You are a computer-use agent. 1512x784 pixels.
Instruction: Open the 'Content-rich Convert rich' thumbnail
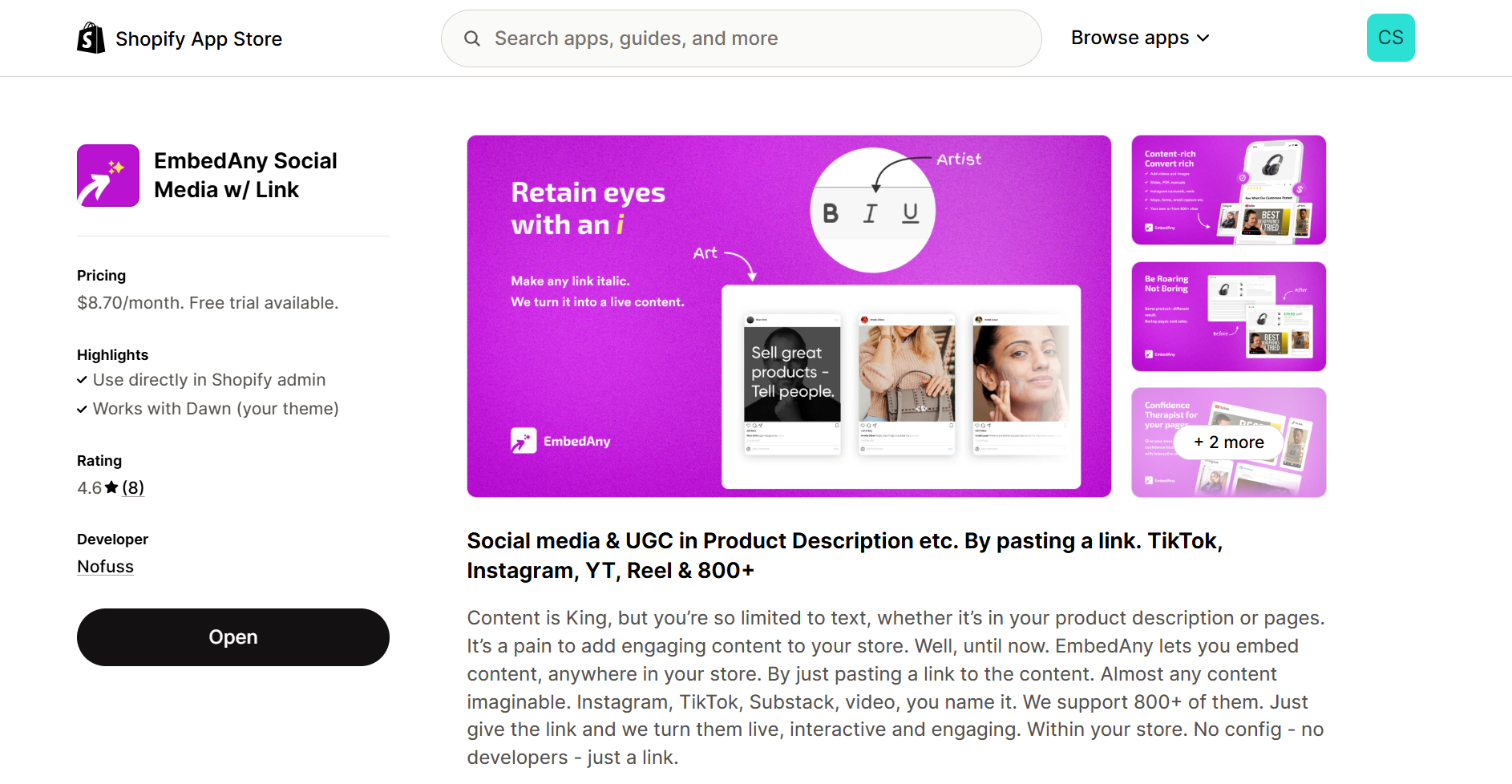(x=1228, y=190)
